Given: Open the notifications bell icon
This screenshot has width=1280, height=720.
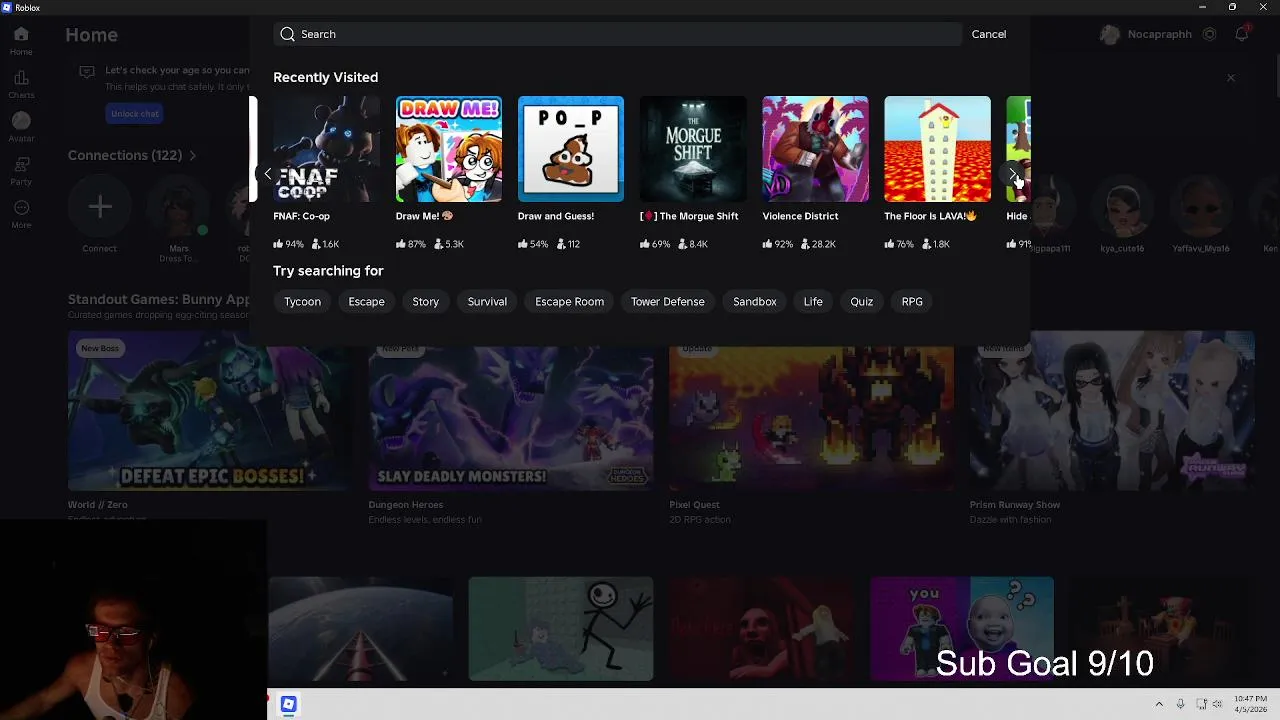Looking at the screenshot, I should pyautogui.click(x=1241, y=34).
